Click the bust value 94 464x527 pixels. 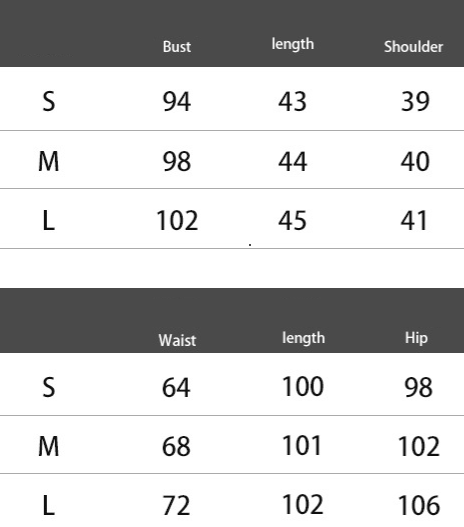[x=177, y=102]
